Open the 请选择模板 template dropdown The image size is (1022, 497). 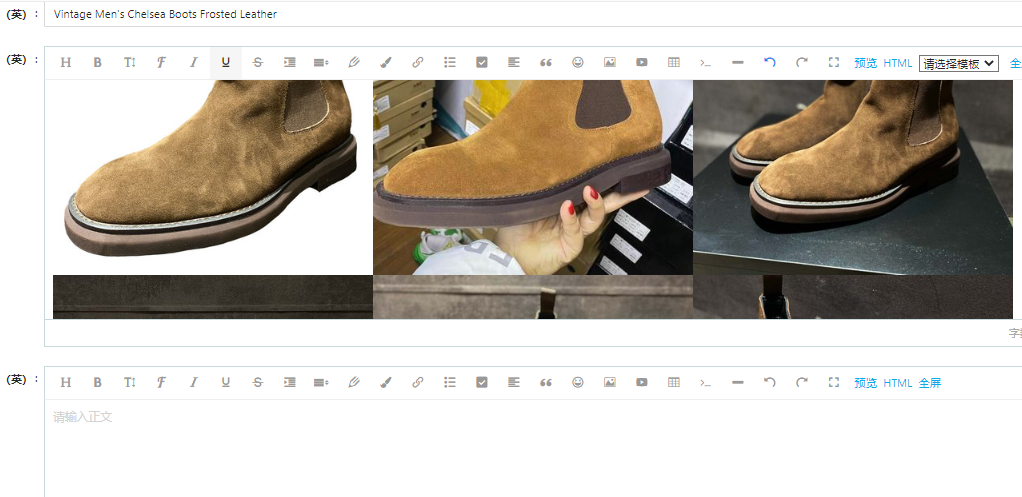(958, 63)
